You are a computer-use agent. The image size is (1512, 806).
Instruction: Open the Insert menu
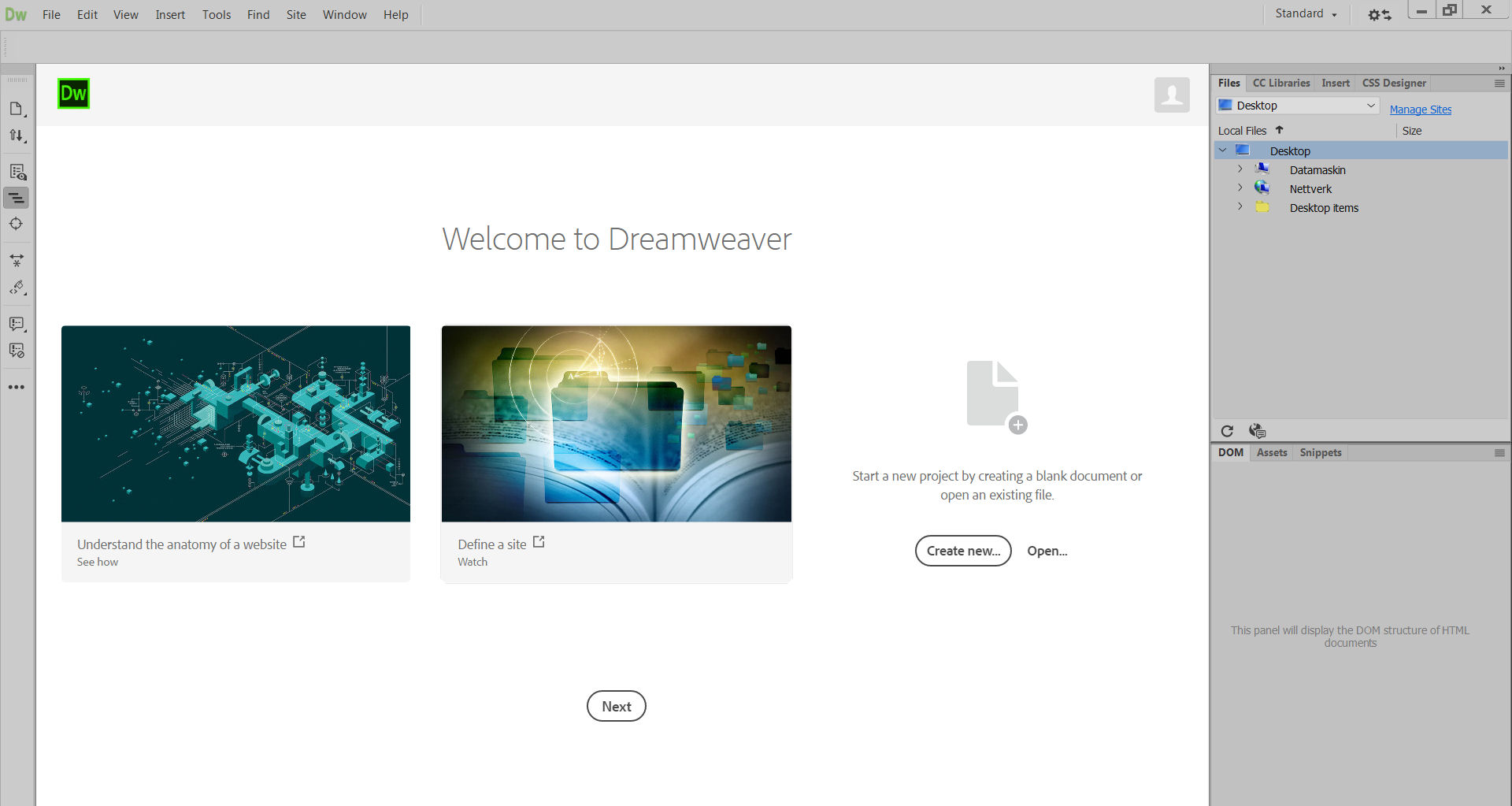click(x=170, y=14)
